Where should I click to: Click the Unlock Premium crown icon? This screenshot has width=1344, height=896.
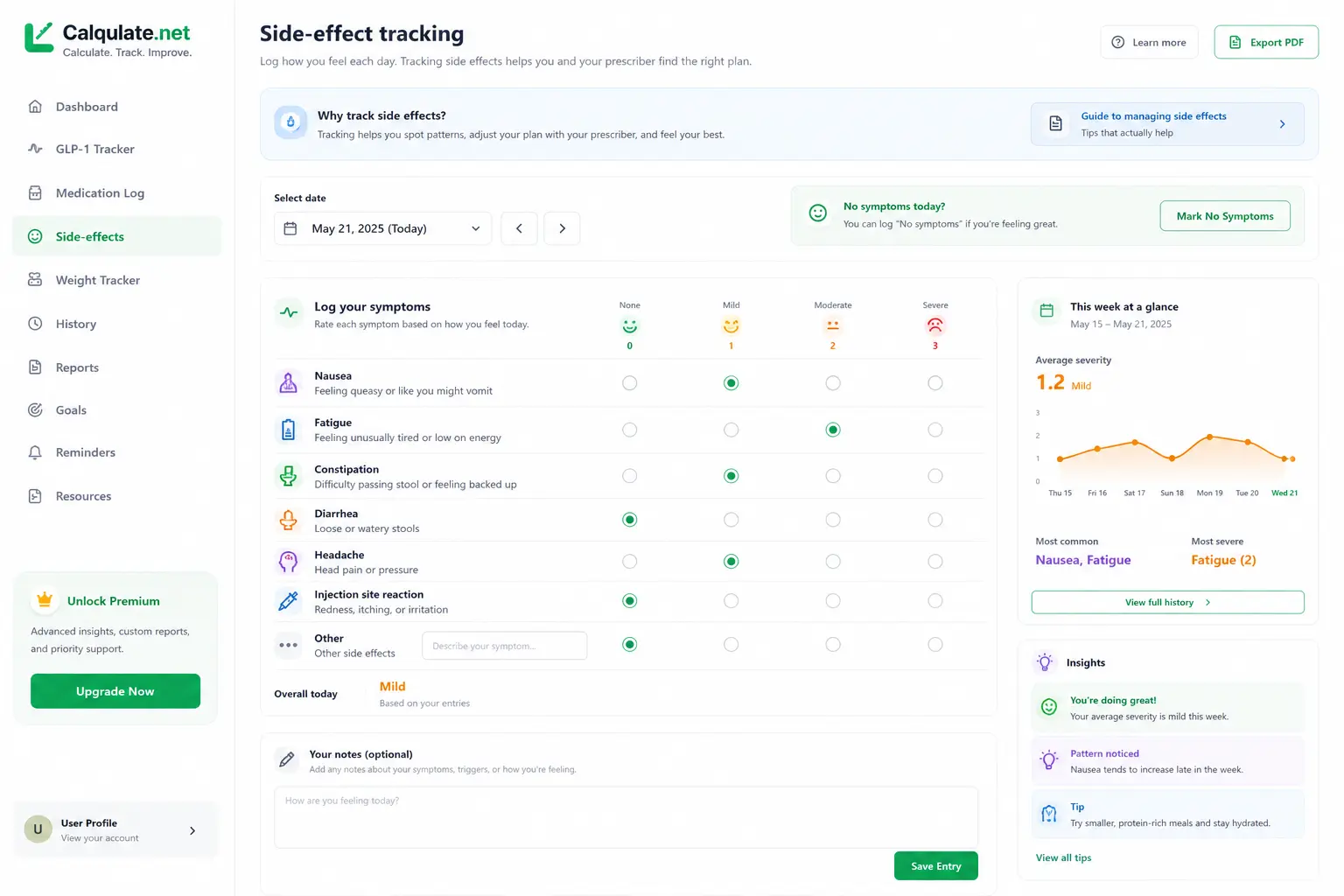pyautogui.click(x=45, y=600)
